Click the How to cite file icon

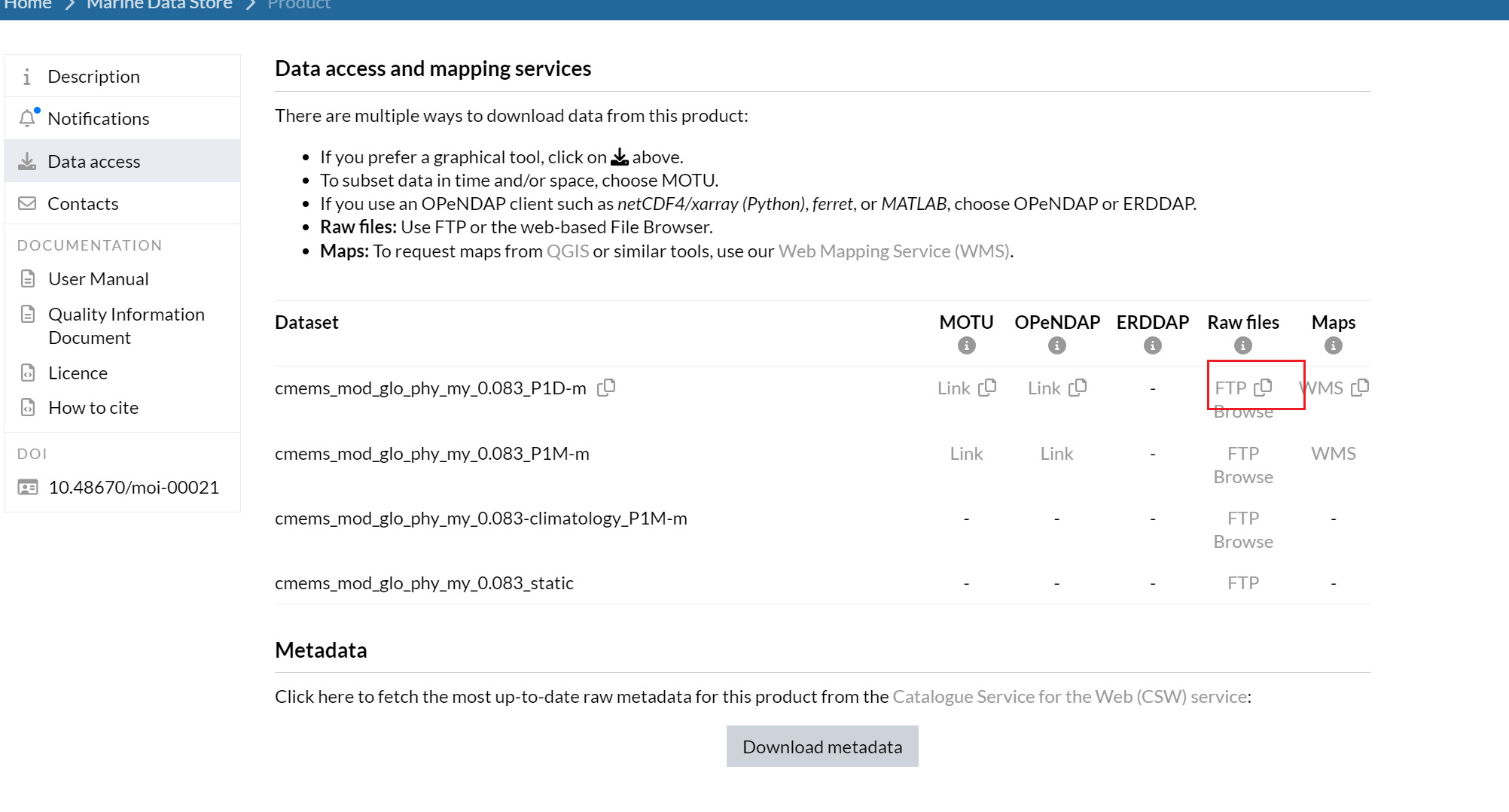tap(28, 407)
